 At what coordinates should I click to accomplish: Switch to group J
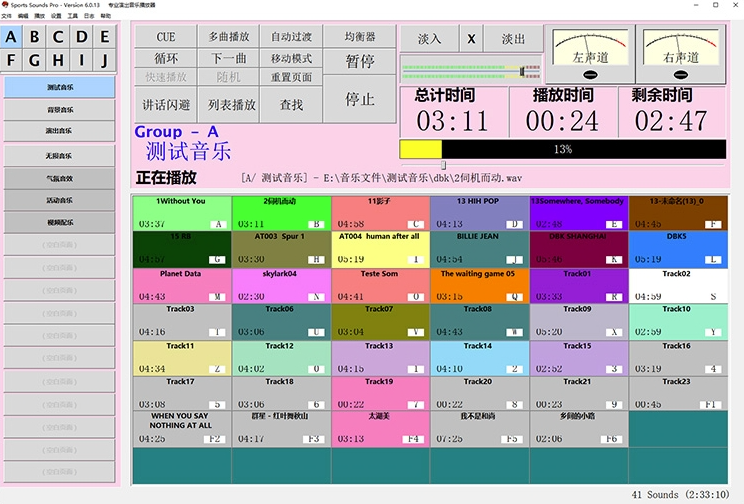(x=105, y=60)
